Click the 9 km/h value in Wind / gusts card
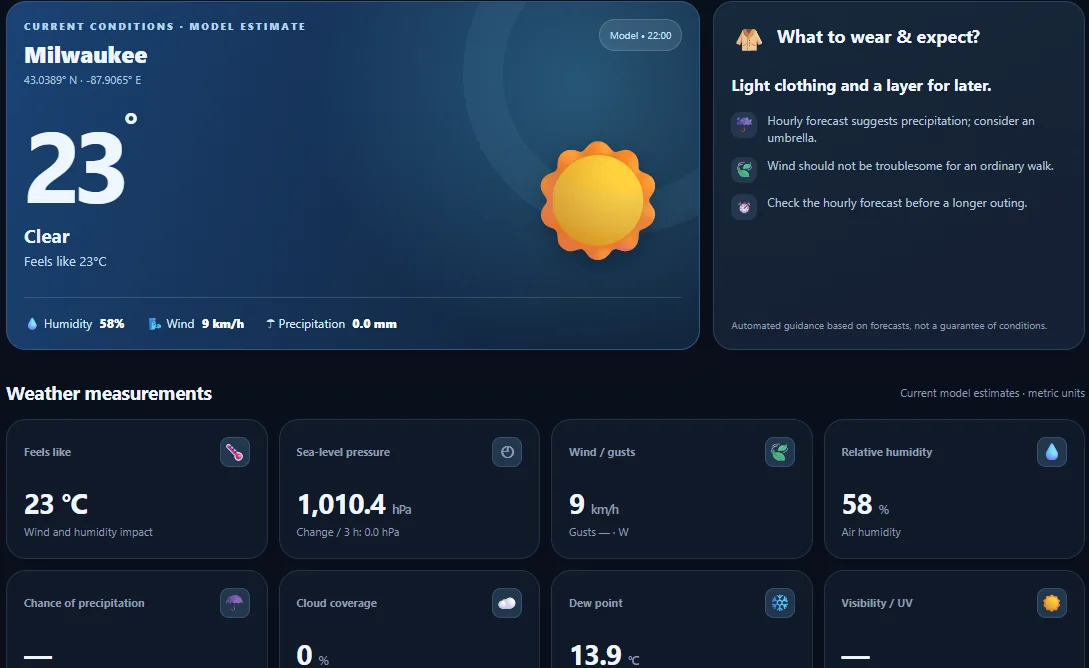Screen dimensions: 1089x668 point(594,505)
